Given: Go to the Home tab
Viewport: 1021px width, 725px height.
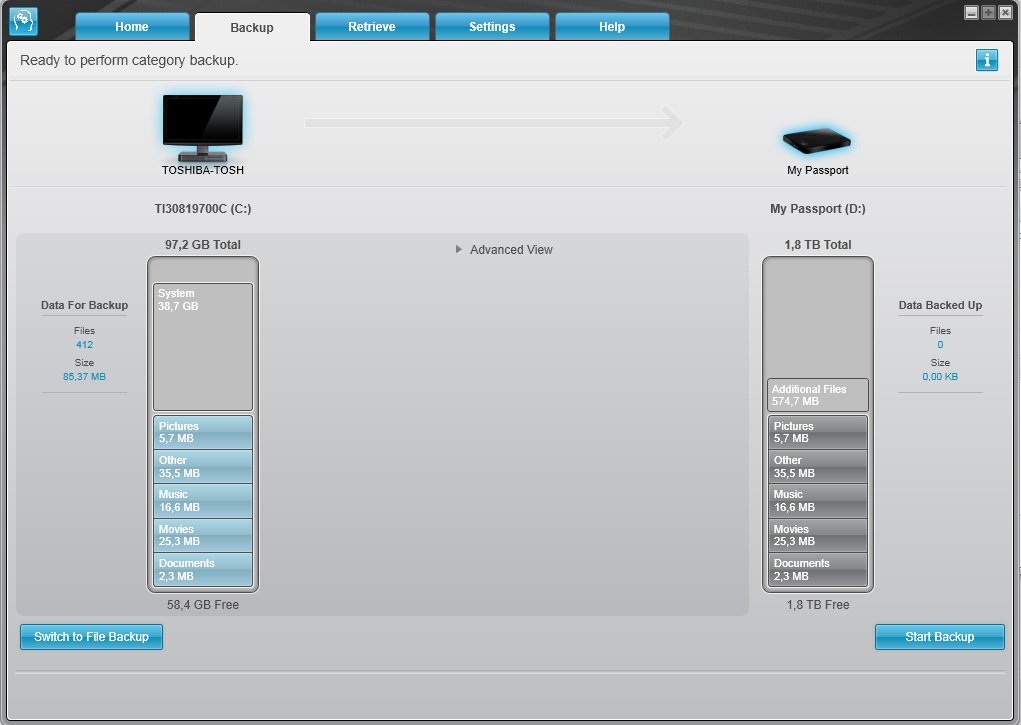Looking at the screenshot, I should tap(132, 27).
